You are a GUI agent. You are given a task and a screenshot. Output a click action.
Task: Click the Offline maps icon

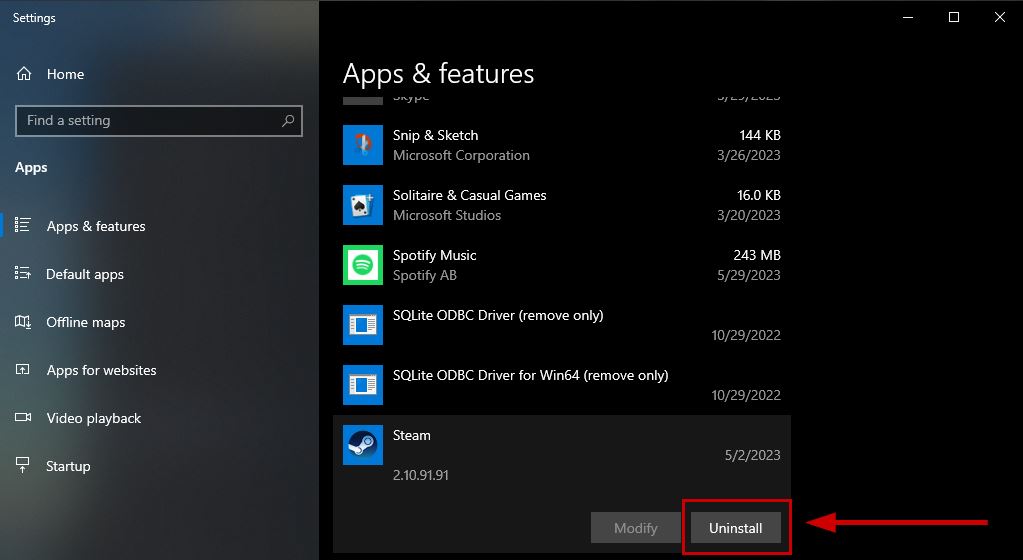pyautogui.click(x=23, y=322)
